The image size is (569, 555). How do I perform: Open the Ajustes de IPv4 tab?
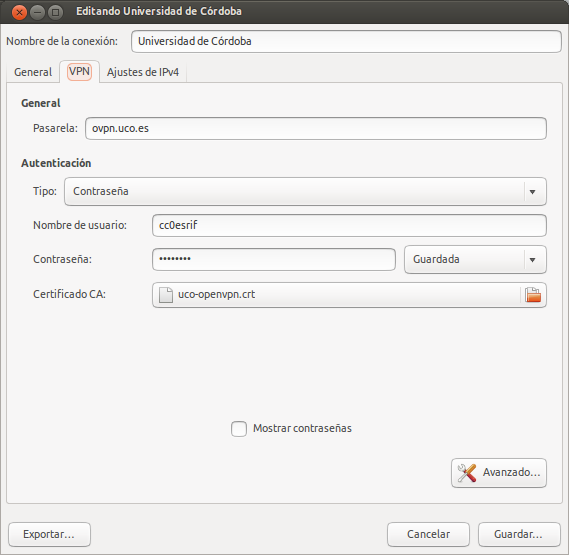143,72
